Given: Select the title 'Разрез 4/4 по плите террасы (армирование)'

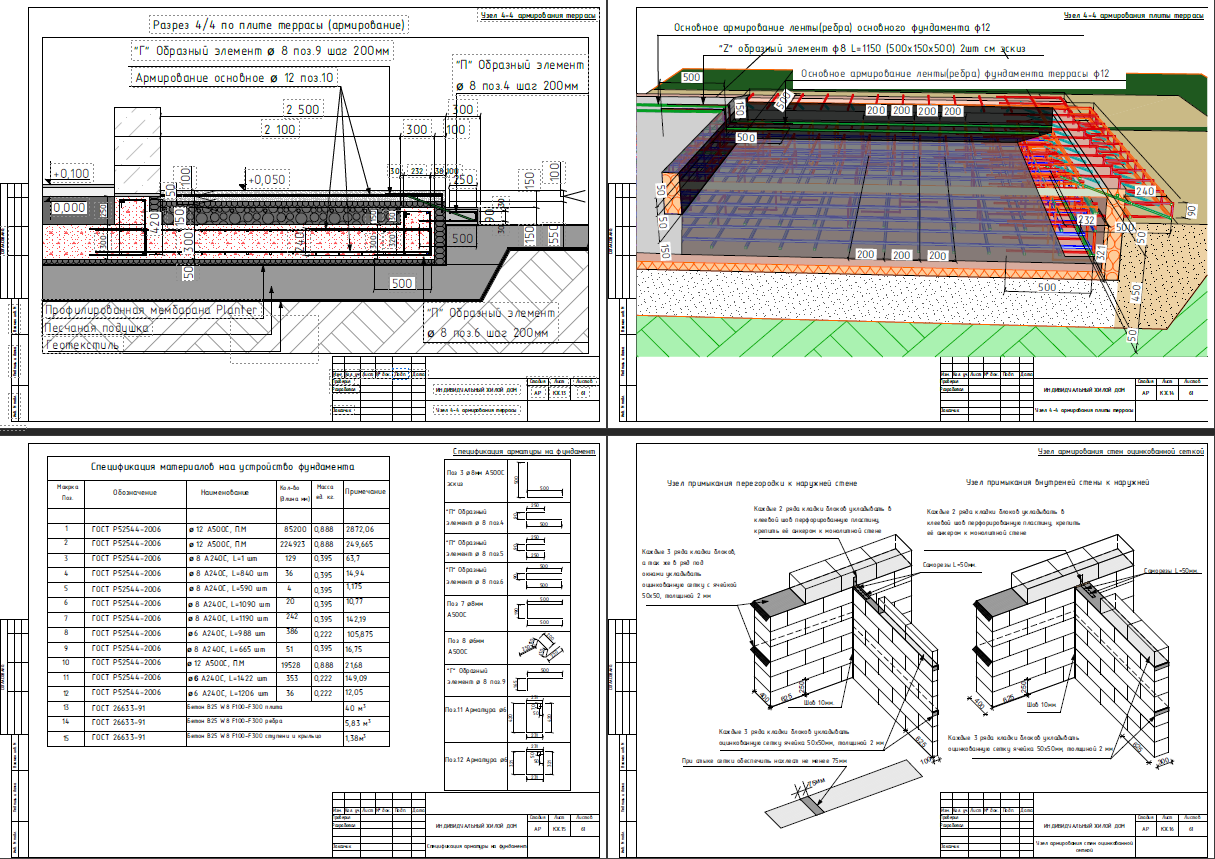Looking at the screenshot, I should pyautogui.click(x=277, y=24).
